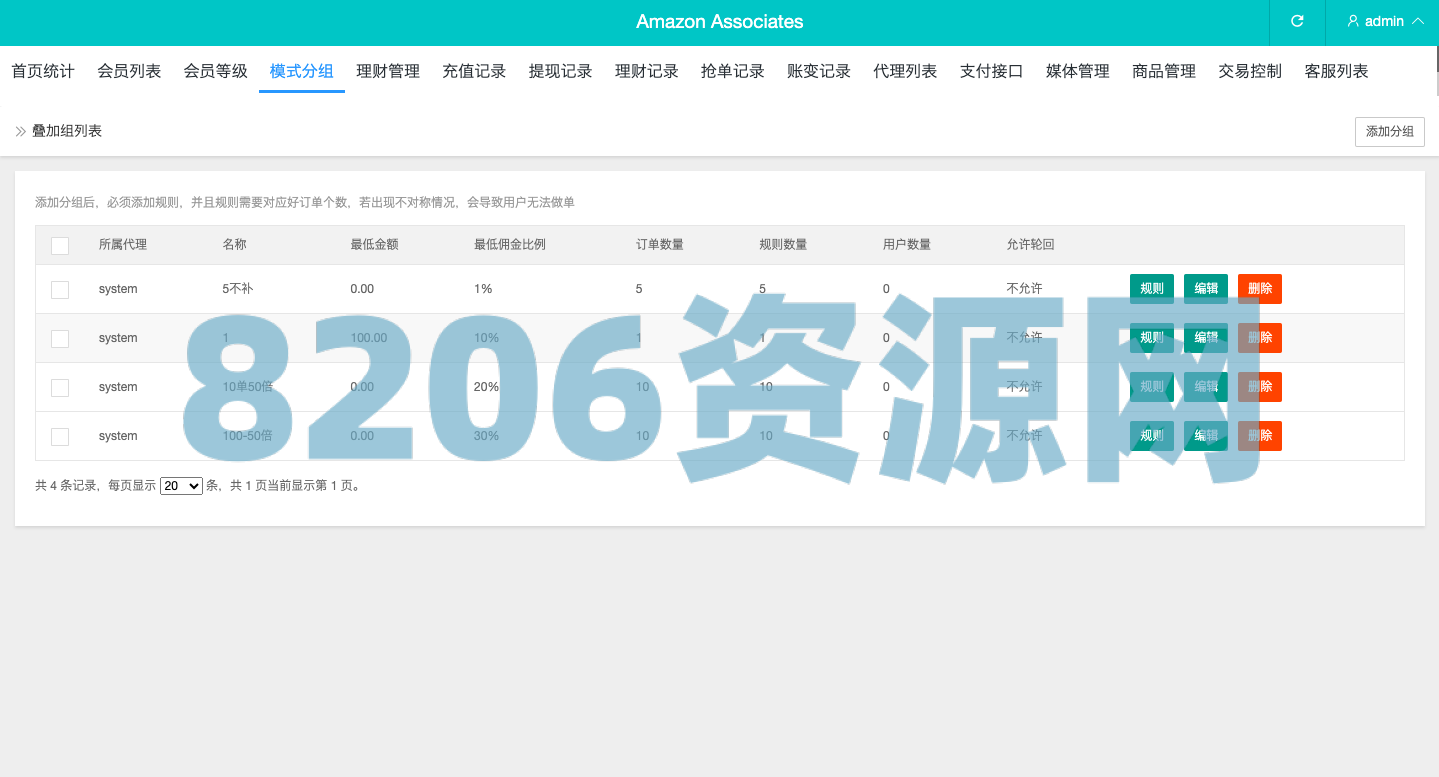Open 规则 for the 5不补 group
Screen dimensions: 1439x777
[x=1151, y=289]
